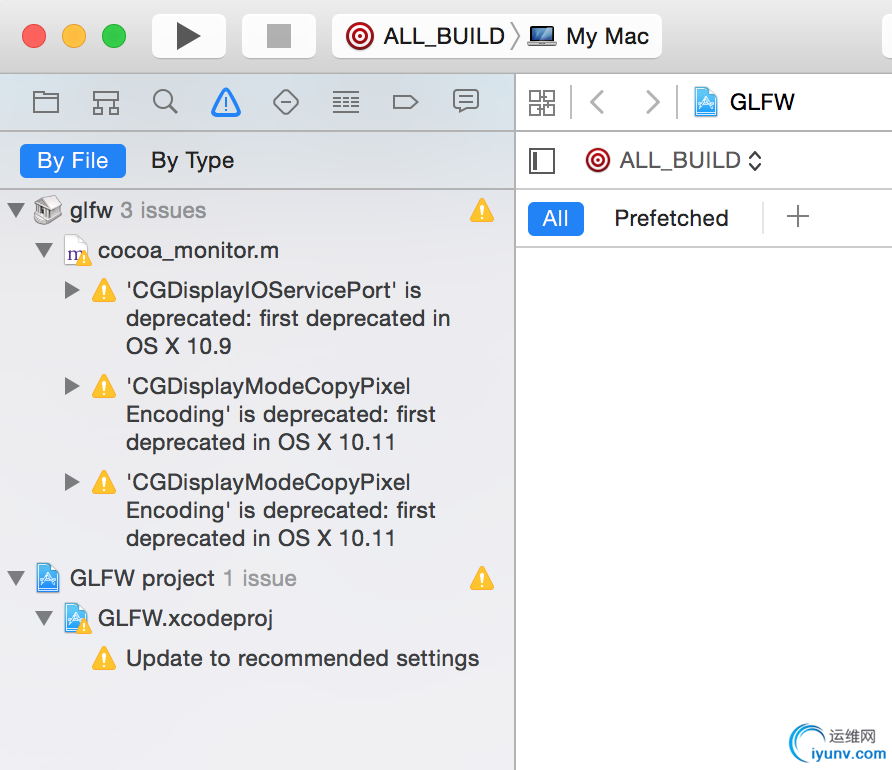
Task: Open the Breakpoint navigator
Action: tap(405, 101)
